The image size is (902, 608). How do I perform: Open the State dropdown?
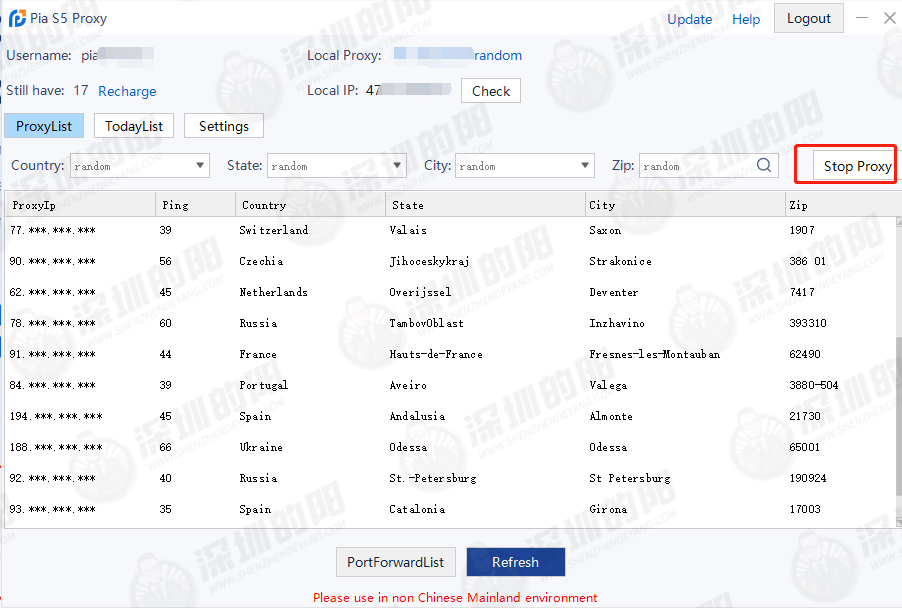click(337, 166)
